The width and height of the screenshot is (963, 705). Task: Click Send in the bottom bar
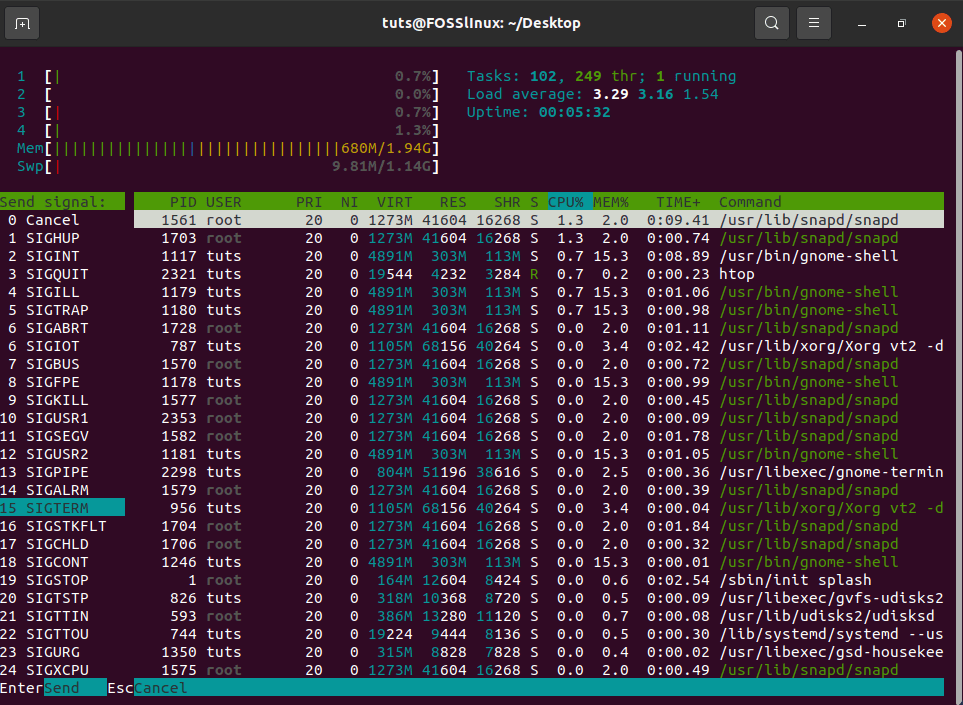click(74, 687)
